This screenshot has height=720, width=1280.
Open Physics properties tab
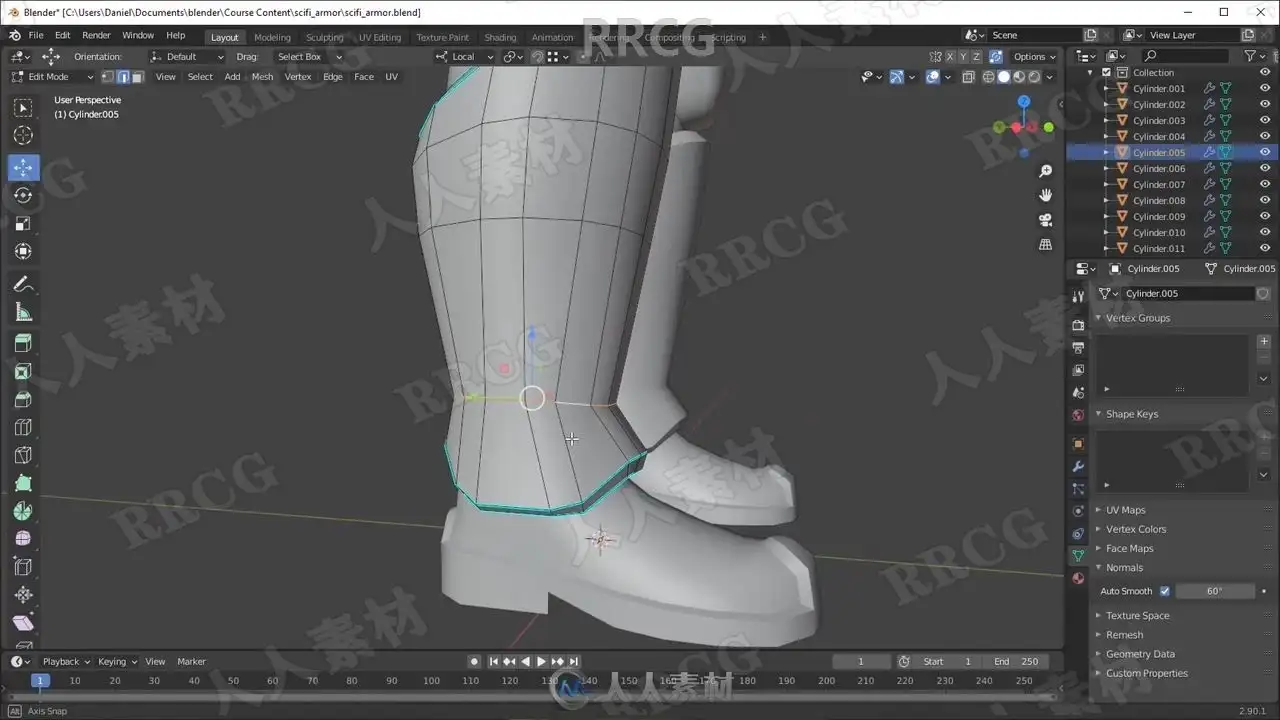click(x=1078, y=512)
